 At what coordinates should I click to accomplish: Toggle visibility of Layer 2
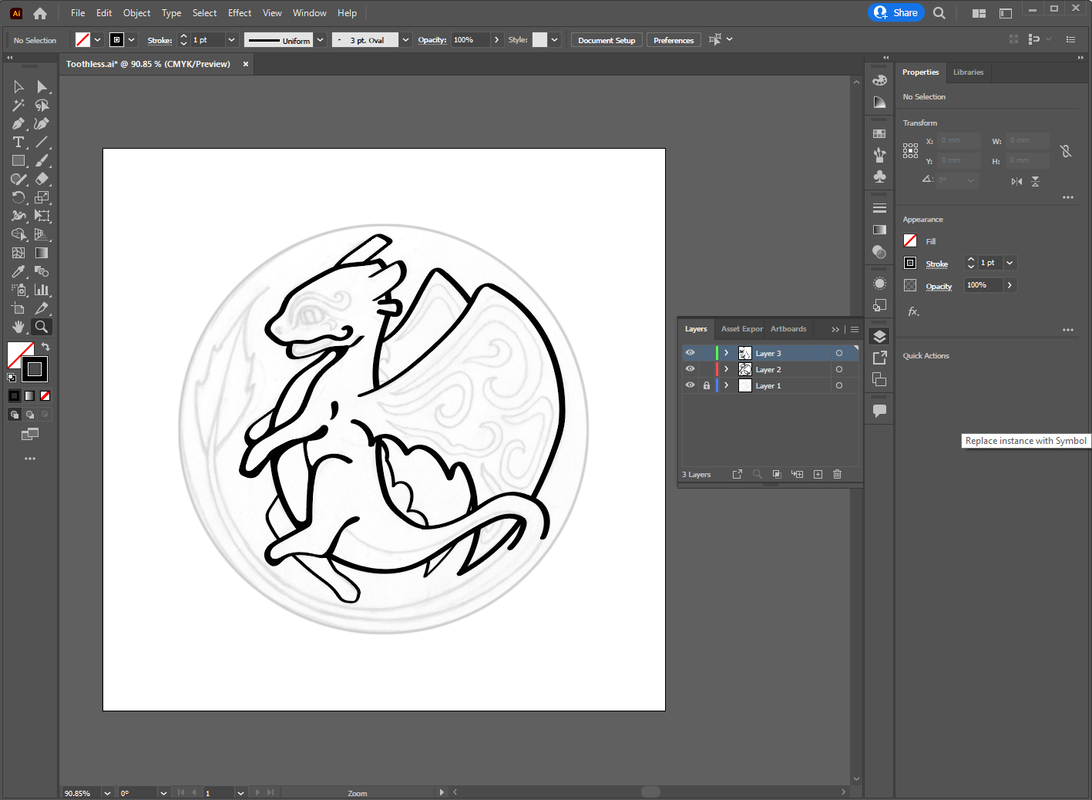pyautogui.click(x=690, y=369)
